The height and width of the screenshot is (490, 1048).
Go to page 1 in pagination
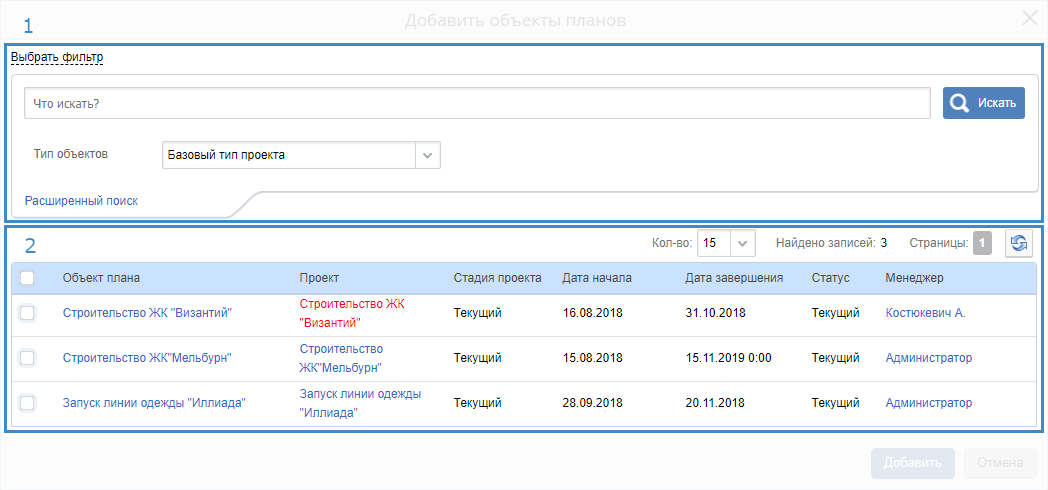coord(982,243)
